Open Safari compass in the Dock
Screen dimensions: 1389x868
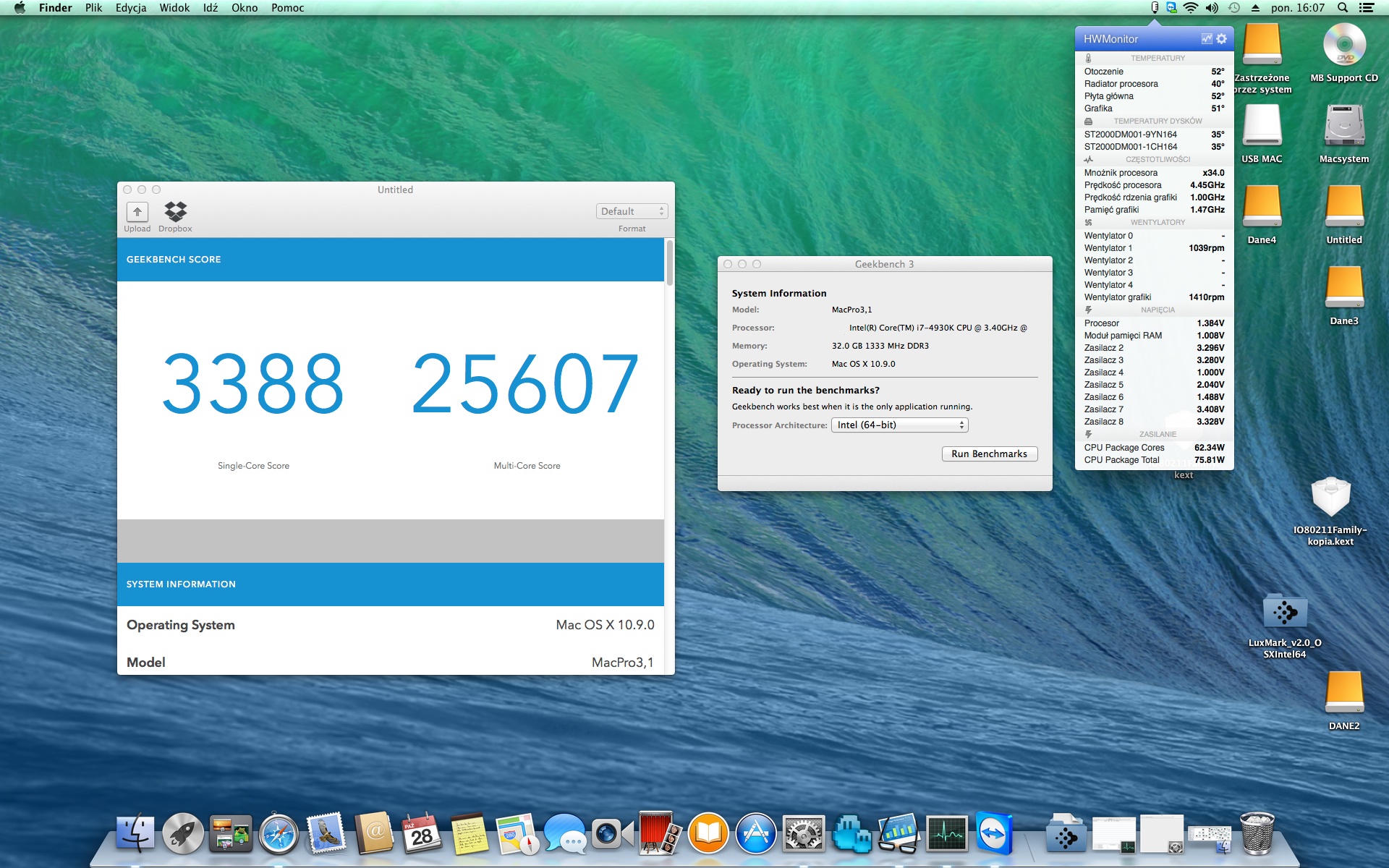click(279, 834)
